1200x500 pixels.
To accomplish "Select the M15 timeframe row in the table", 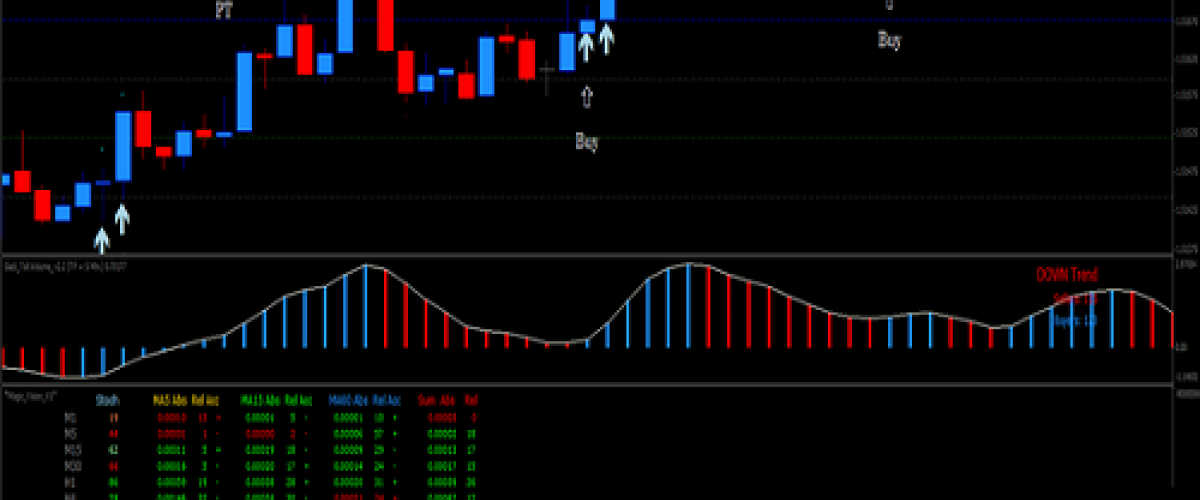I will click(x=70, y=449).
